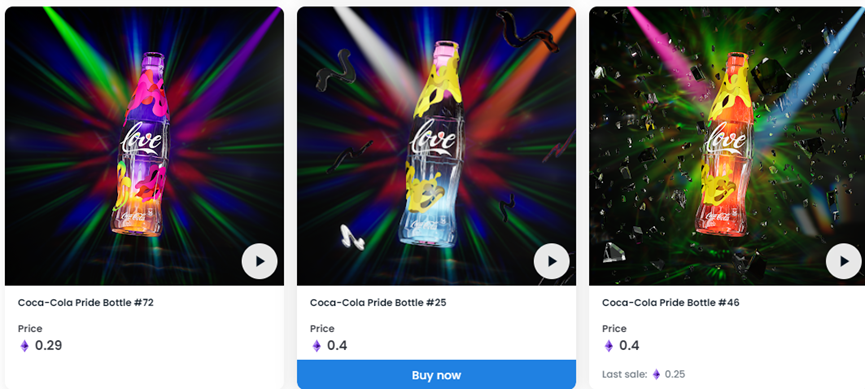
Task: Click the Price label on bottle #46 card
Action: [614, 328]
